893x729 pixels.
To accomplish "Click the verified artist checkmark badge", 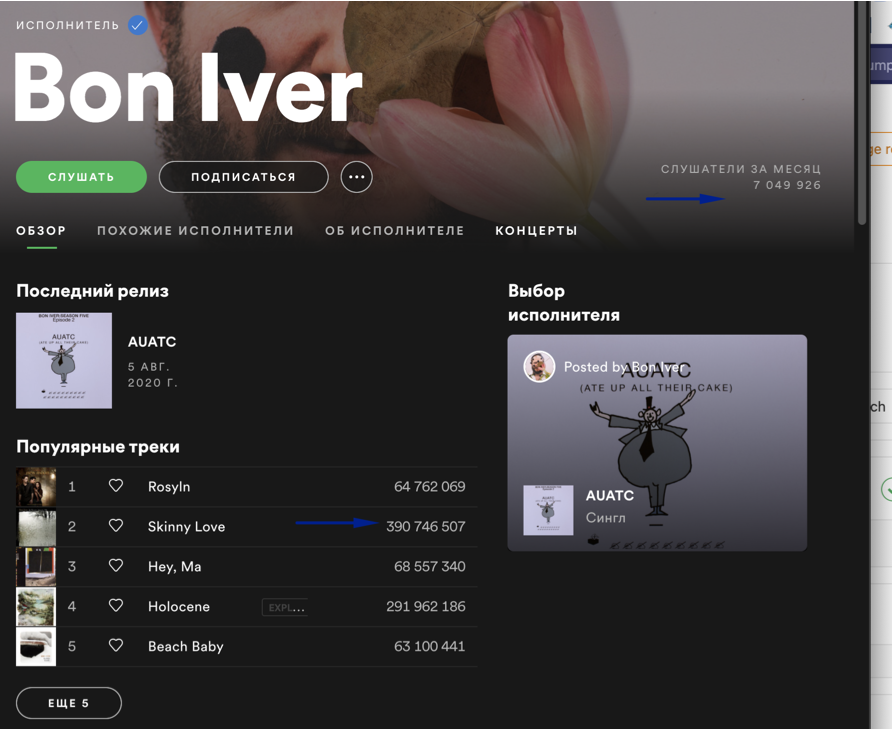I will tap(137, 25).
